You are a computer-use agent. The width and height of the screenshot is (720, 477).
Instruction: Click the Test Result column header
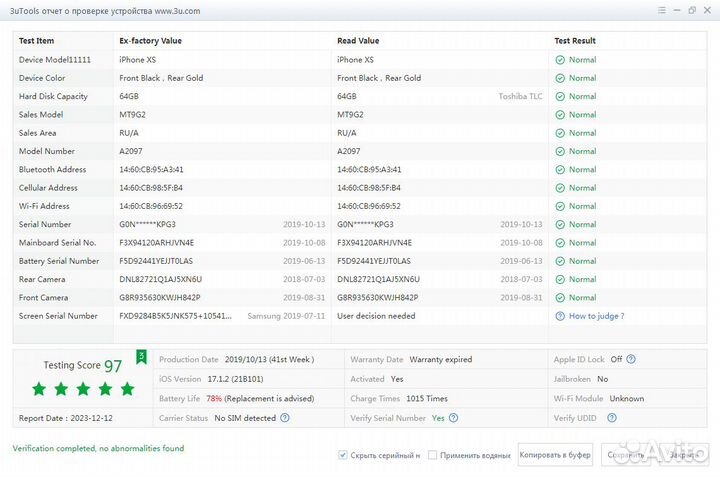click(575, 40)
